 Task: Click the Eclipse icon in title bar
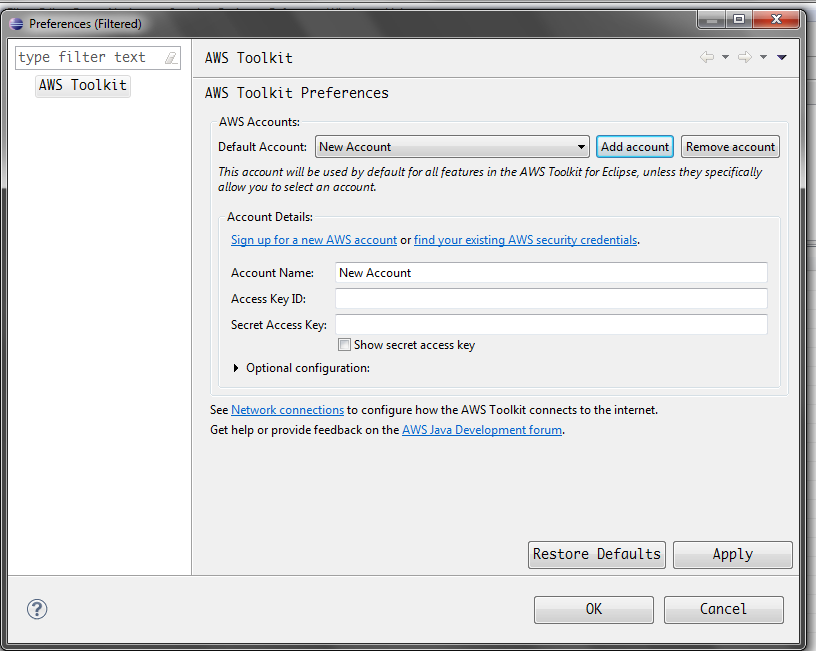pos(17,23)
